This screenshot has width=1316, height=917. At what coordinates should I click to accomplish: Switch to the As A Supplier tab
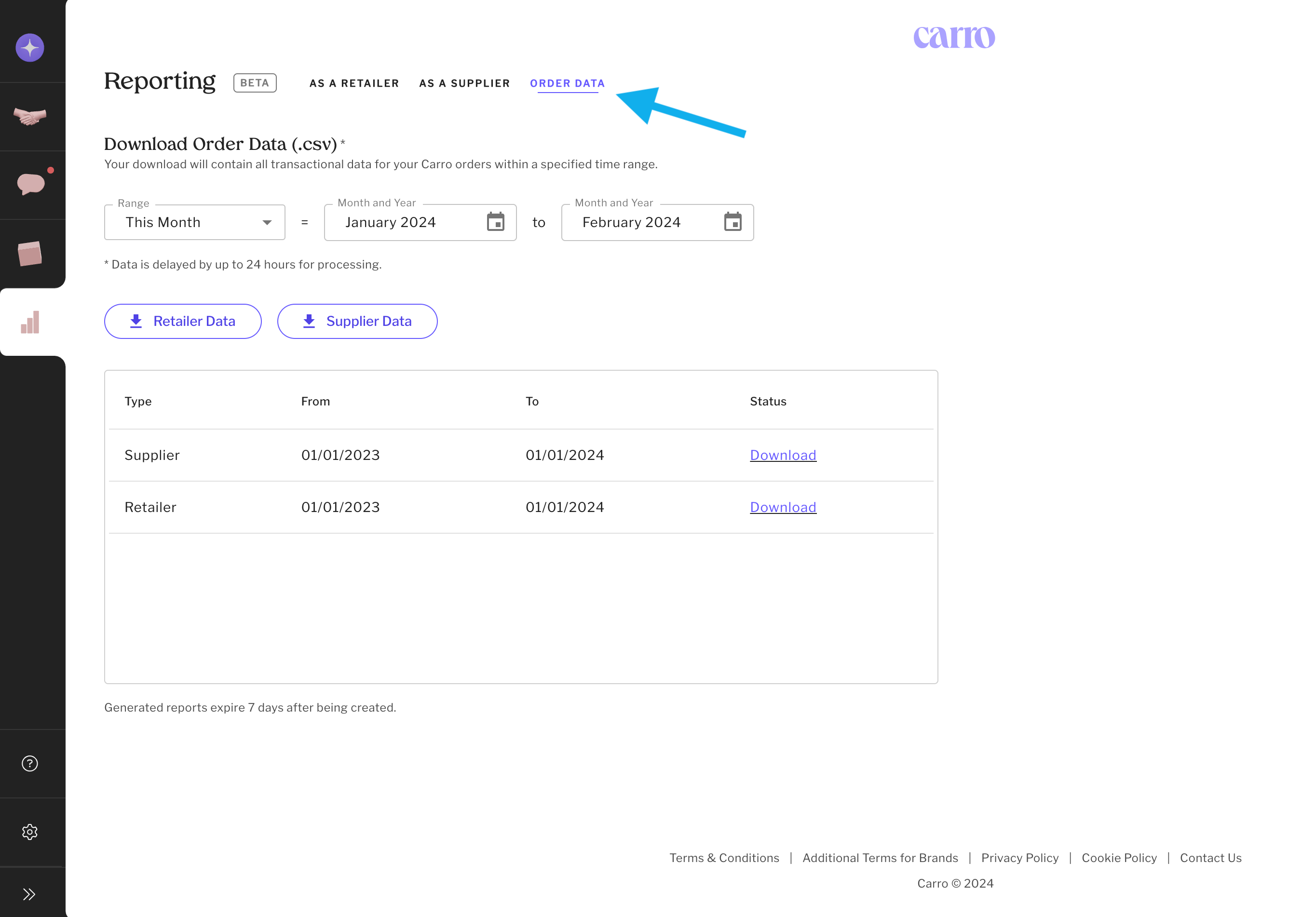(464, 84)
